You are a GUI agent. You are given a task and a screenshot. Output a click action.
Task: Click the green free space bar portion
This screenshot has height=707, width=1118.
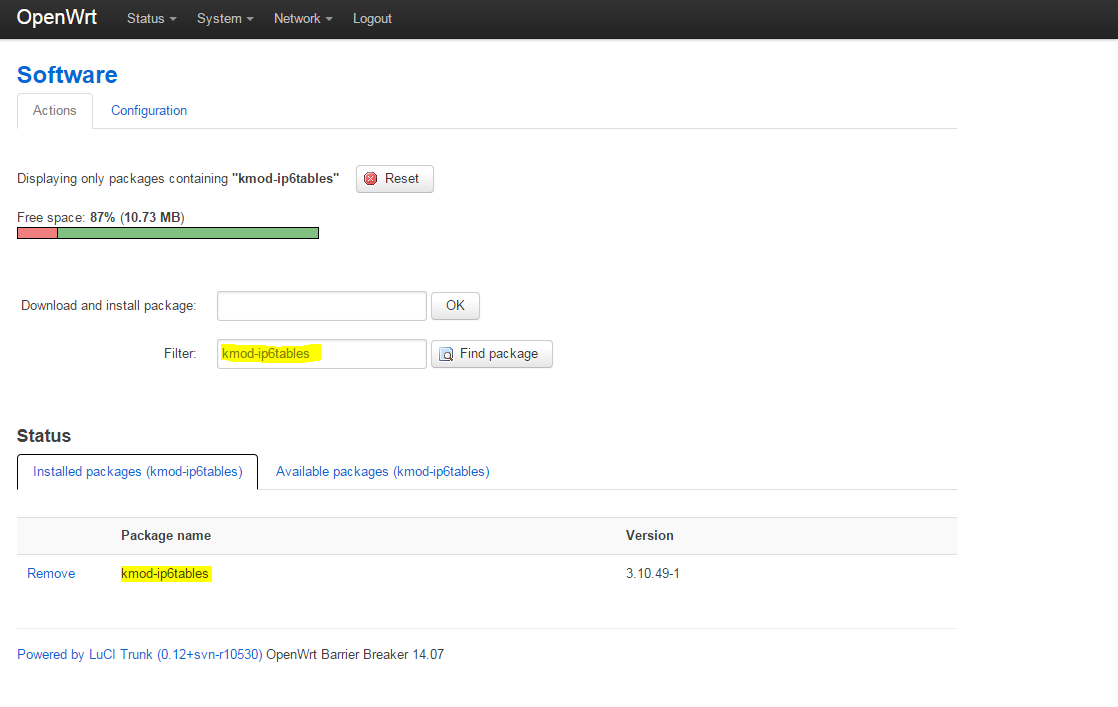pyautogui.click(x=187, y=233)
